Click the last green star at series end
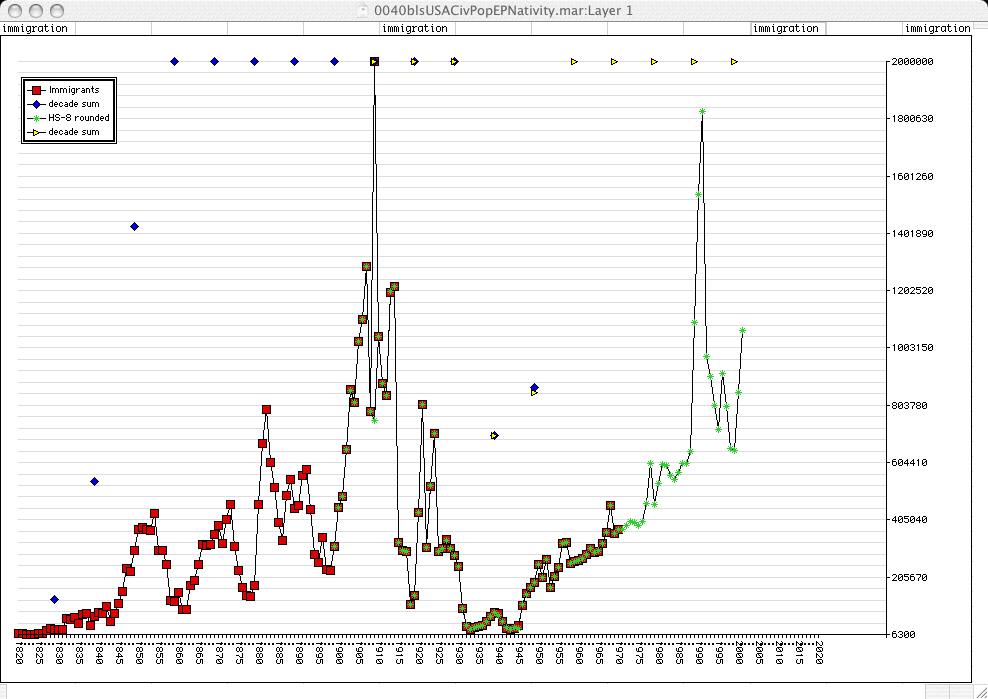The image size is (988, 699). 743,330
